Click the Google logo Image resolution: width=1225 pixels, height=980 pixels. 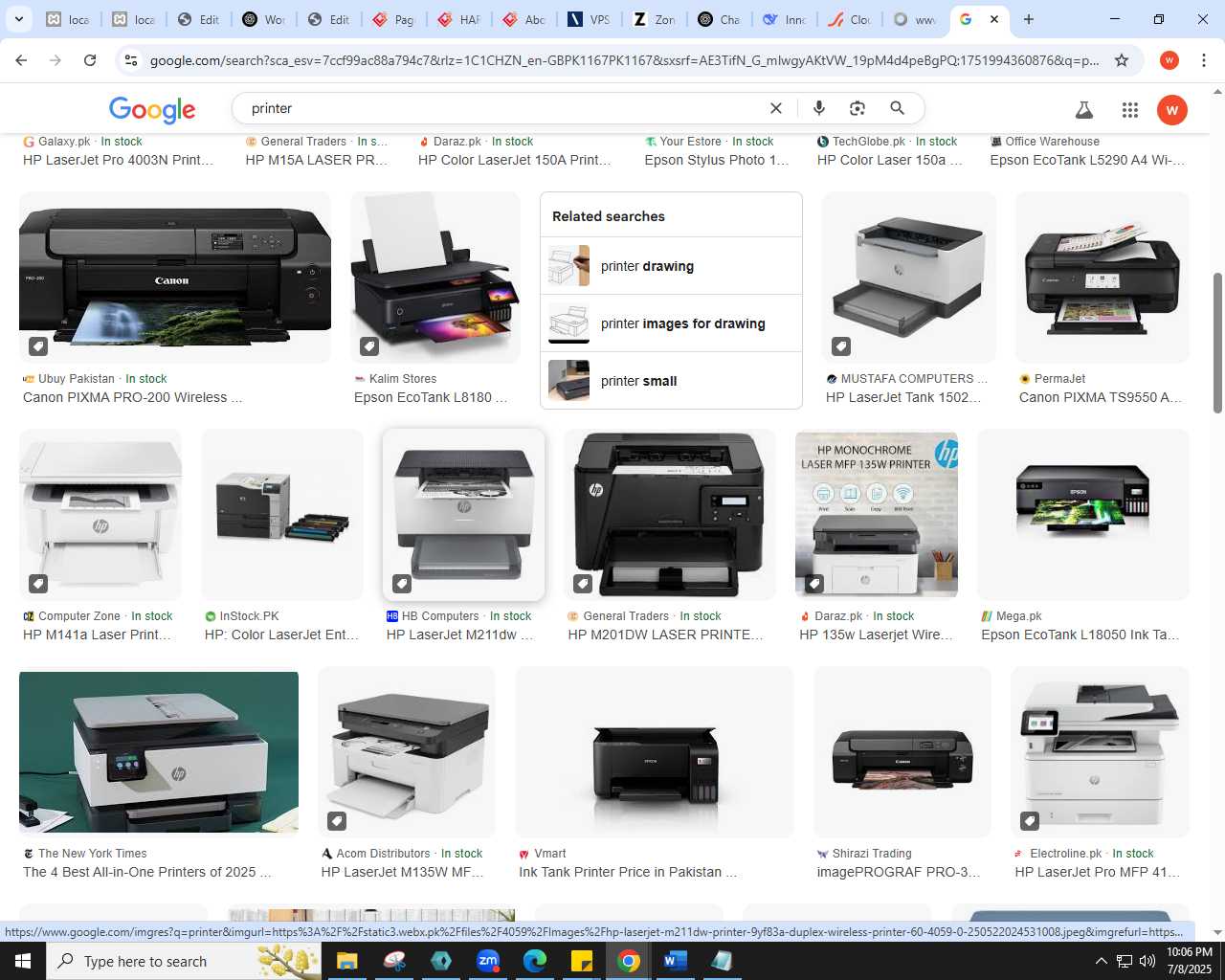(x=152, y=109)
